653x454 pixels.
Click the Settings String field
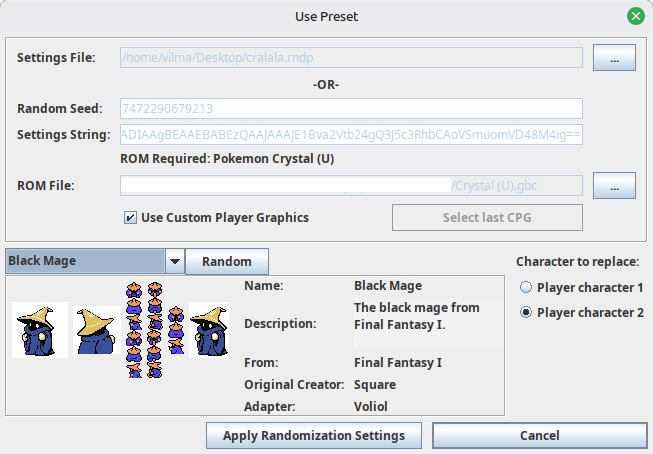coord(351,135)
